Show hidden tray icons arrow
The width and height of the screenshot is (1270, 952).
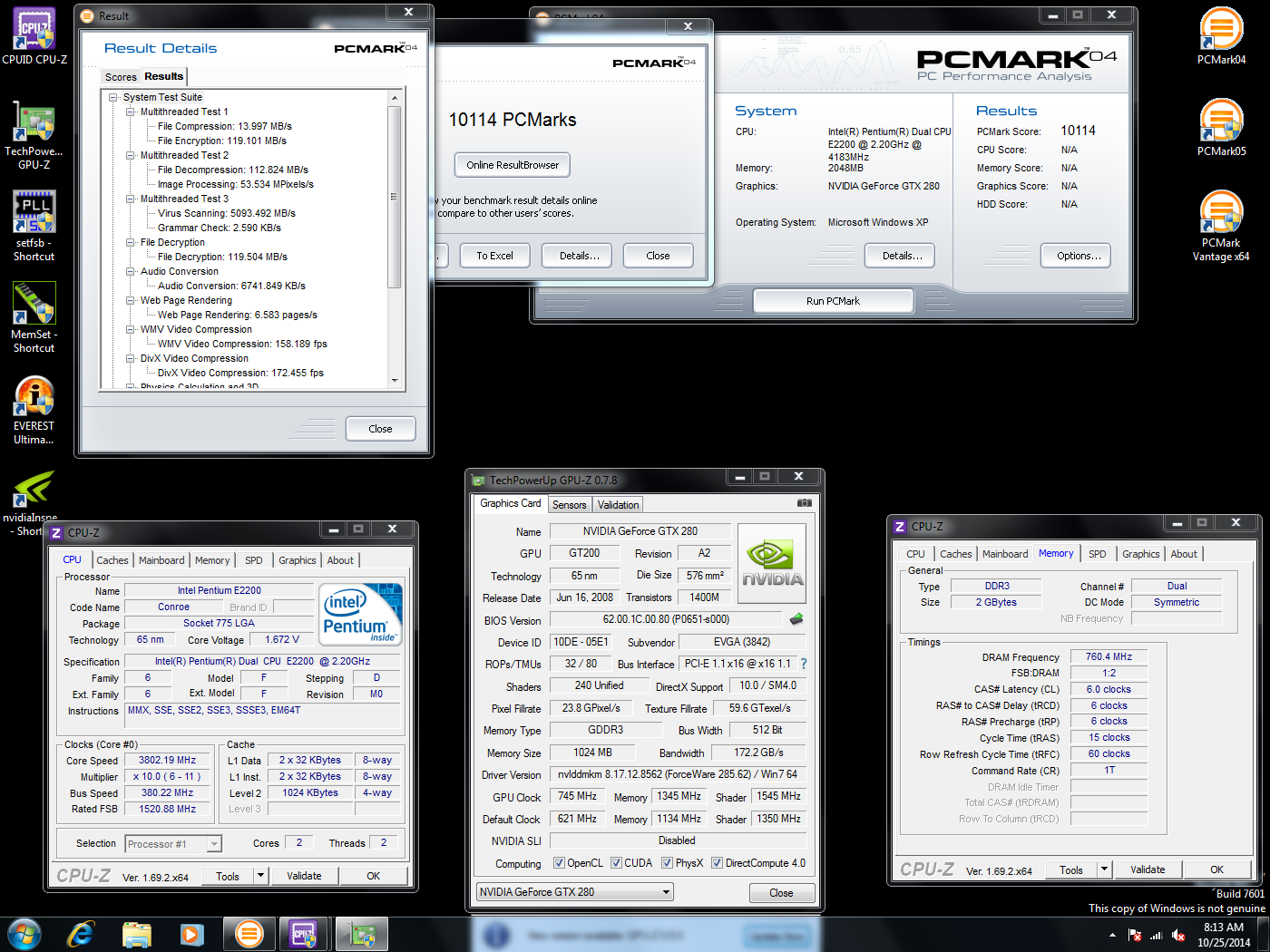coord(1112,935)
